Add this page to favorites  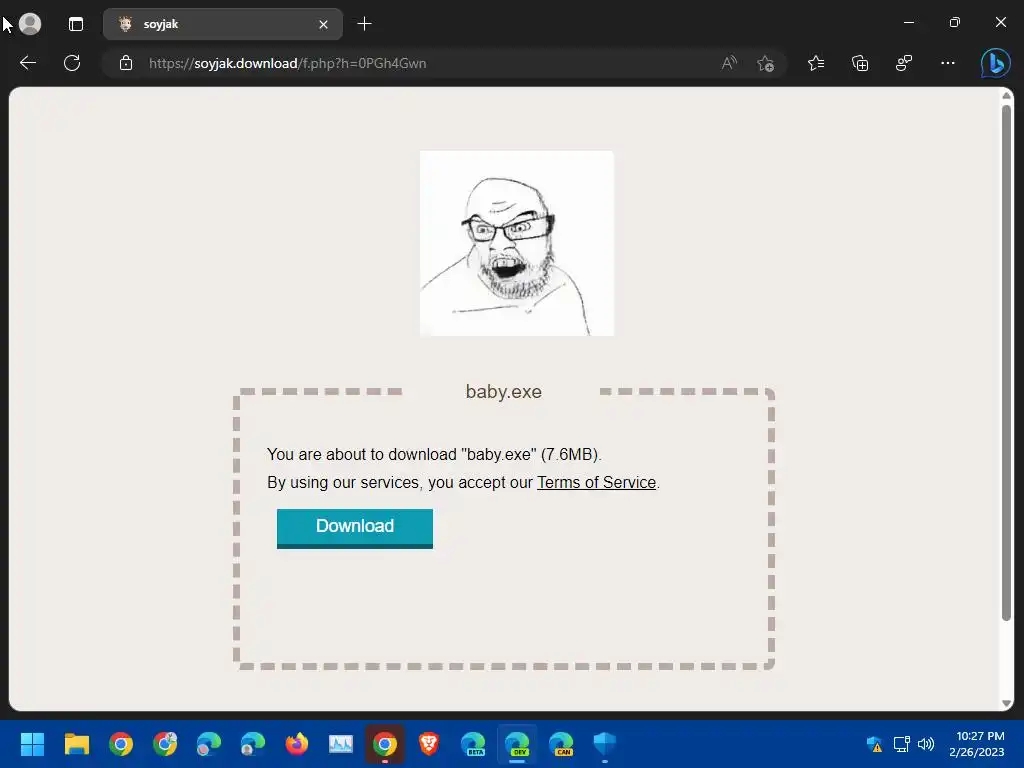[x=765, y=63]
